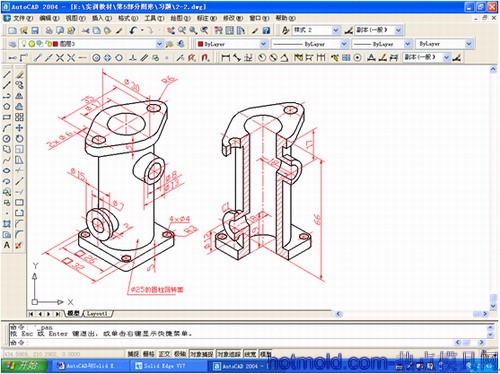Select the Line tool in draw toolbar

click(x=7, y=75)
